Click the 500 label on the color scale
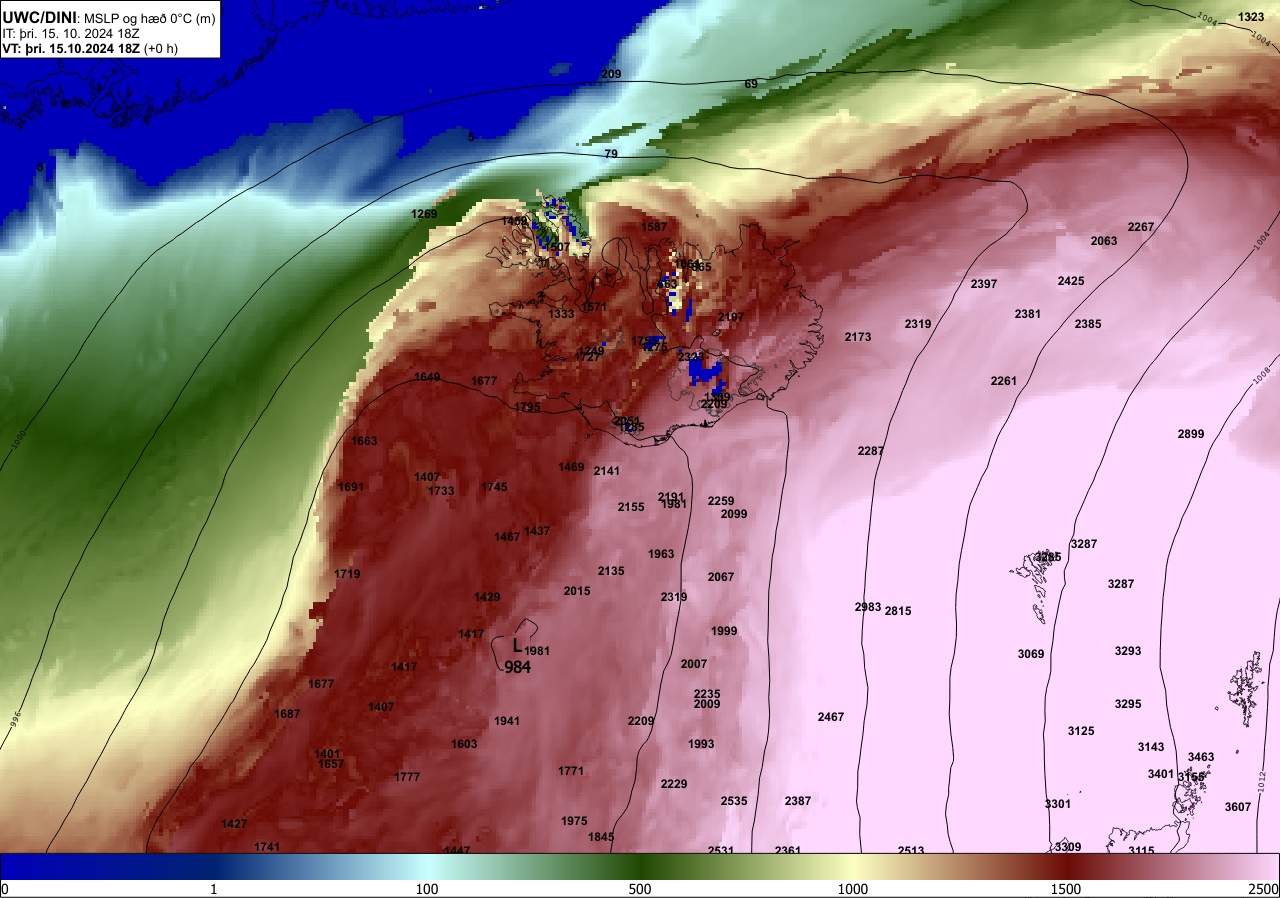Image resolution: width=1280 pixels, height=898 pixels. [x=640, y=889]
